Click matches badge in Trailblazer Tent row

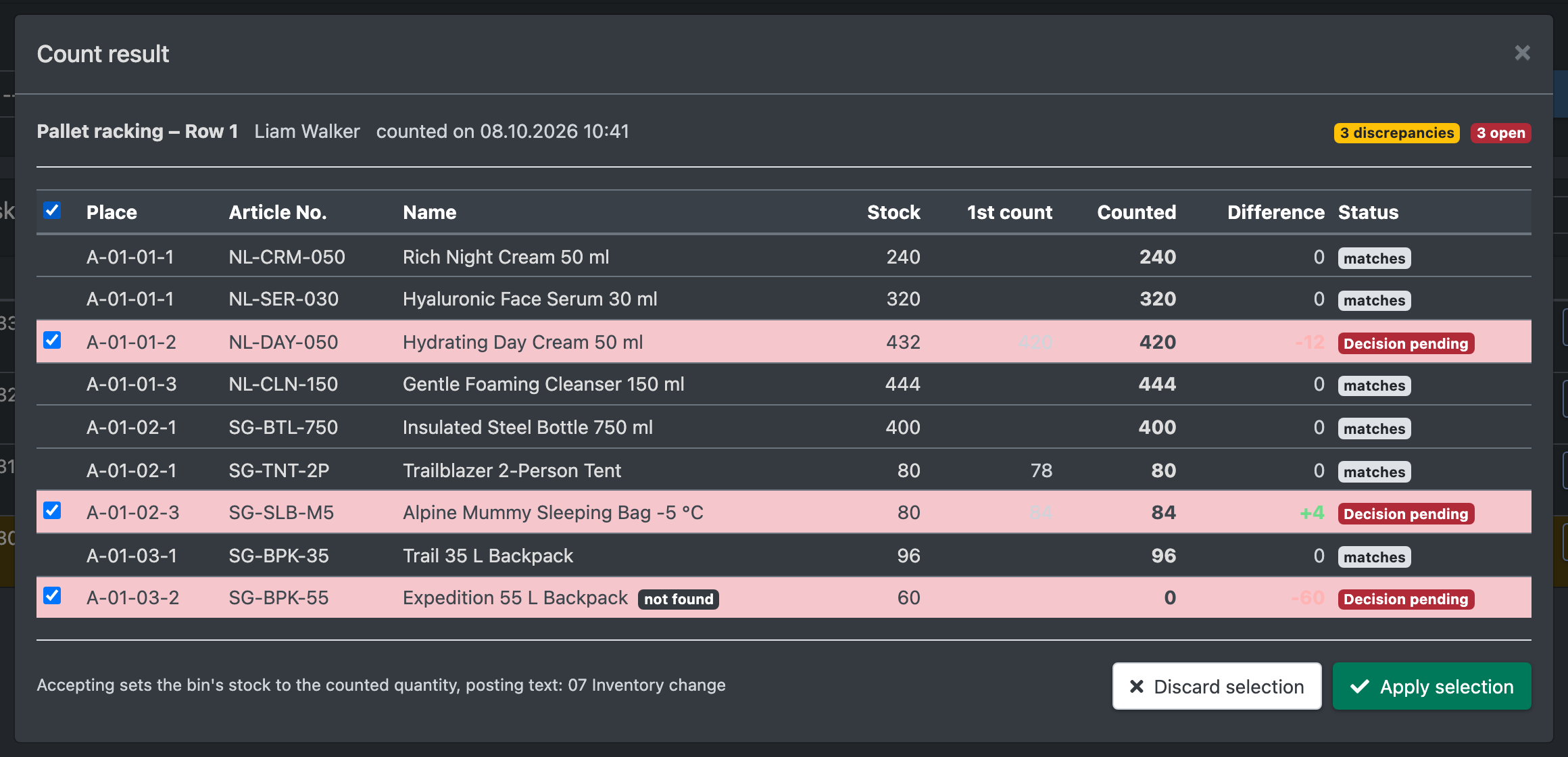pyautogui.click(x=1374, y=472)
